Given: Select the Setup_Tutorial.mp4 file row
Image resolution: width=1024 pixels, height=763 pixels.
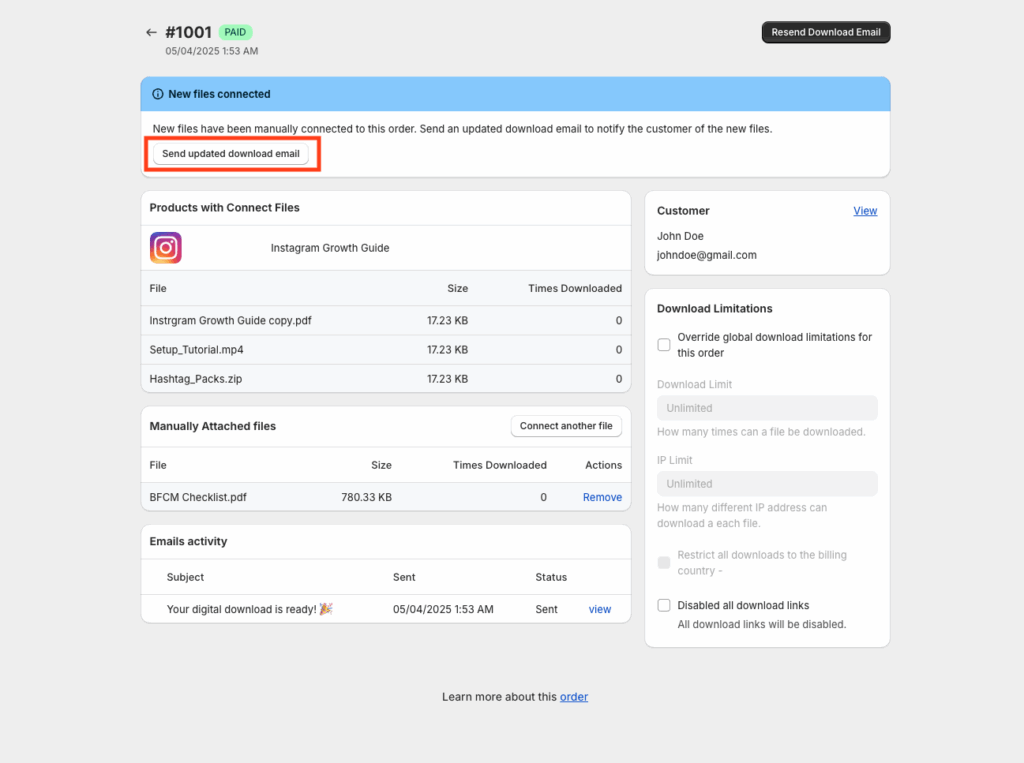Looking at the screenshot, I should click(197, 350).
